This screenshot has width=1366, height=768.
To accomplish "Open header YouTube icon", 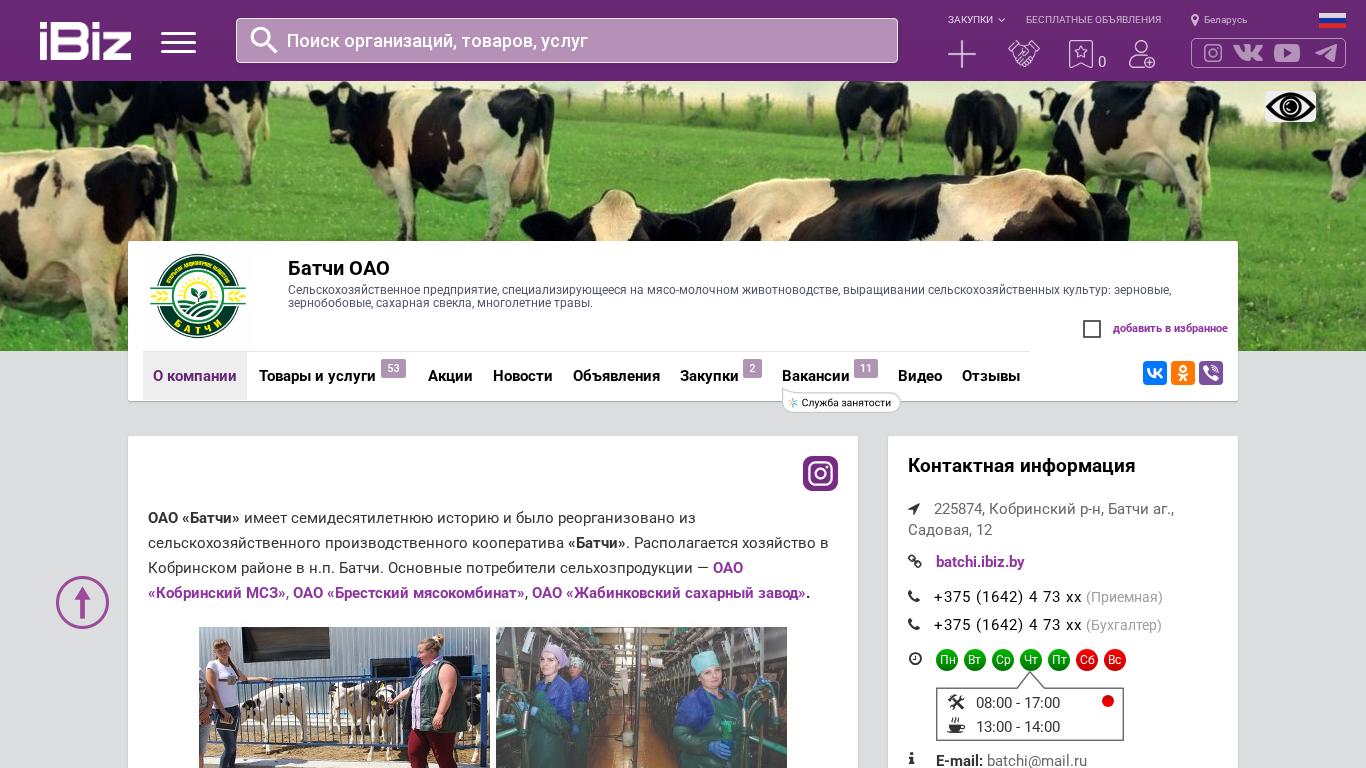I will click(x=1287, y=53).
